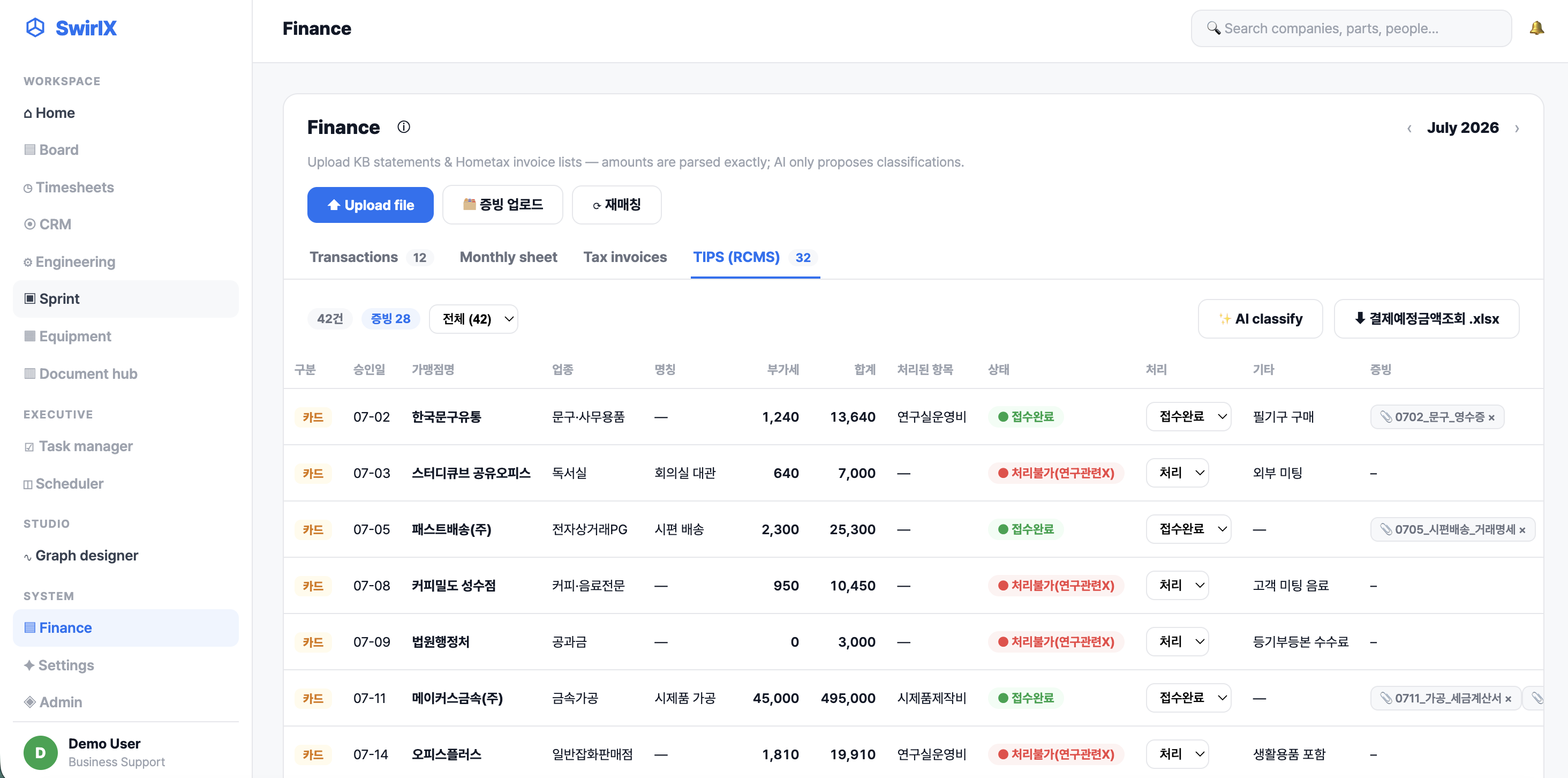Image resolution: width=1568 pixels, height=778 pixels.
Task: Click the 증빙 28 filter chip
Action: click(x=390, y=319)
